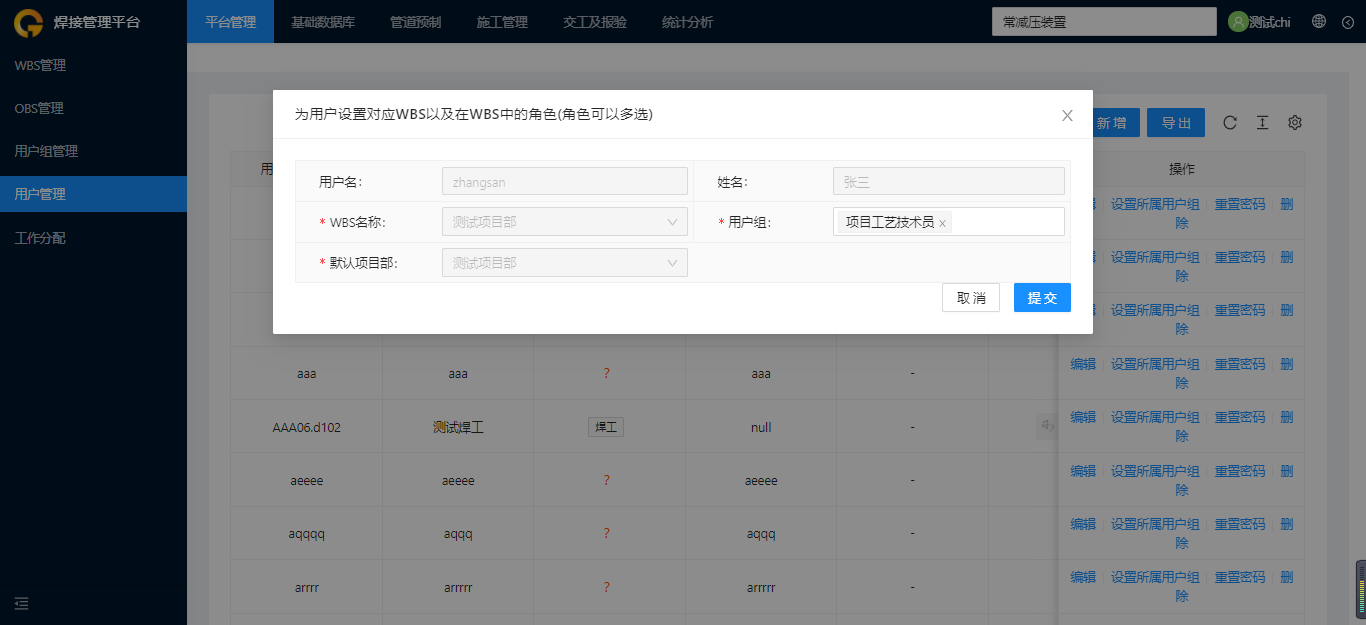Click the red question mark in arrrr row
Viewport: 1366px width, 625px height.
point(606,587)
